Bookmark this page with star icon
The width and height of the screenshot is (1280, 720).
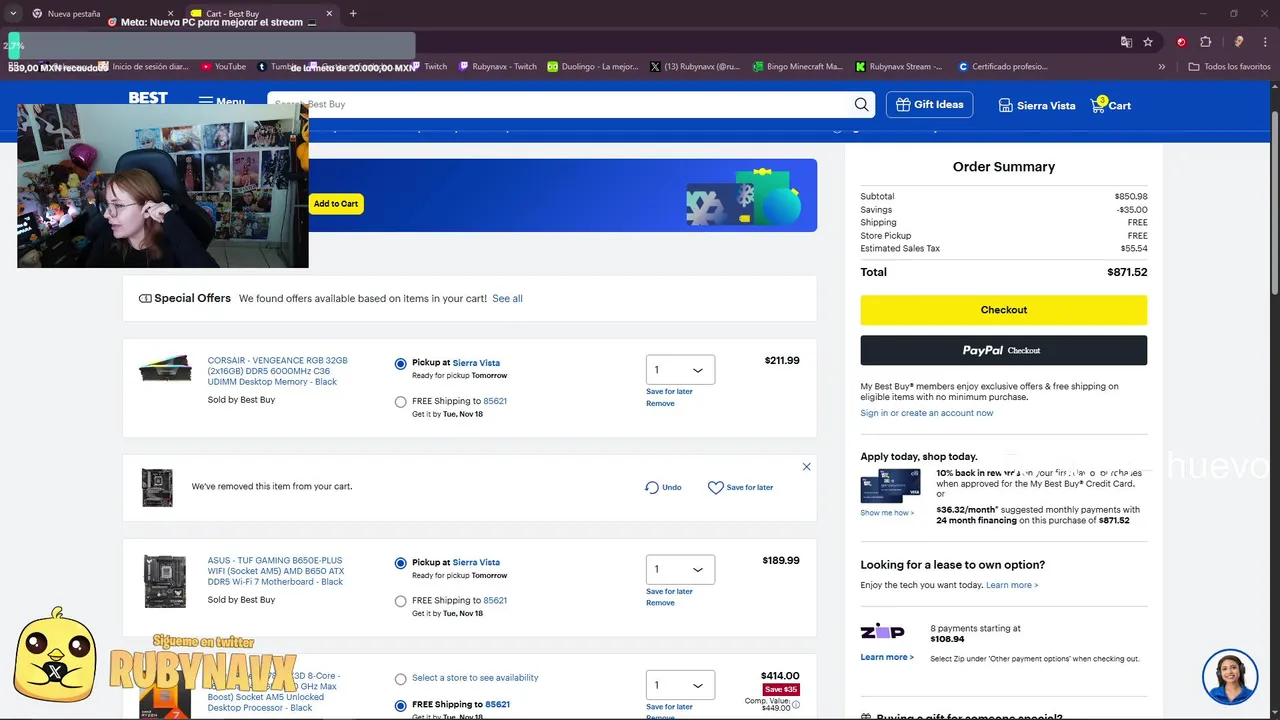click(x=1148, y=42)
